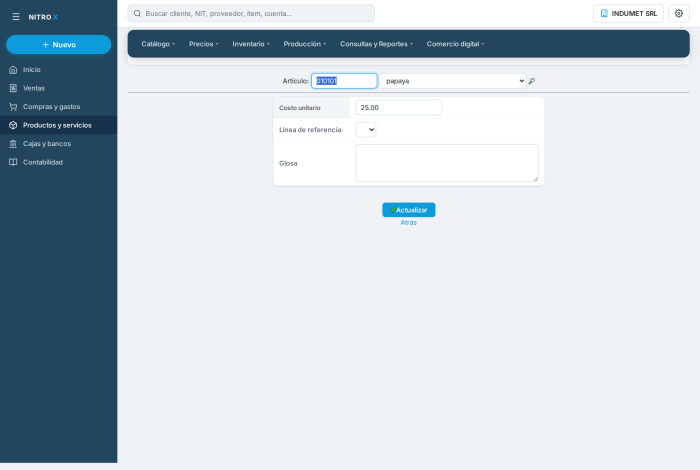Open INDUMET SRL company selector
700x470 pixels.
628,13
